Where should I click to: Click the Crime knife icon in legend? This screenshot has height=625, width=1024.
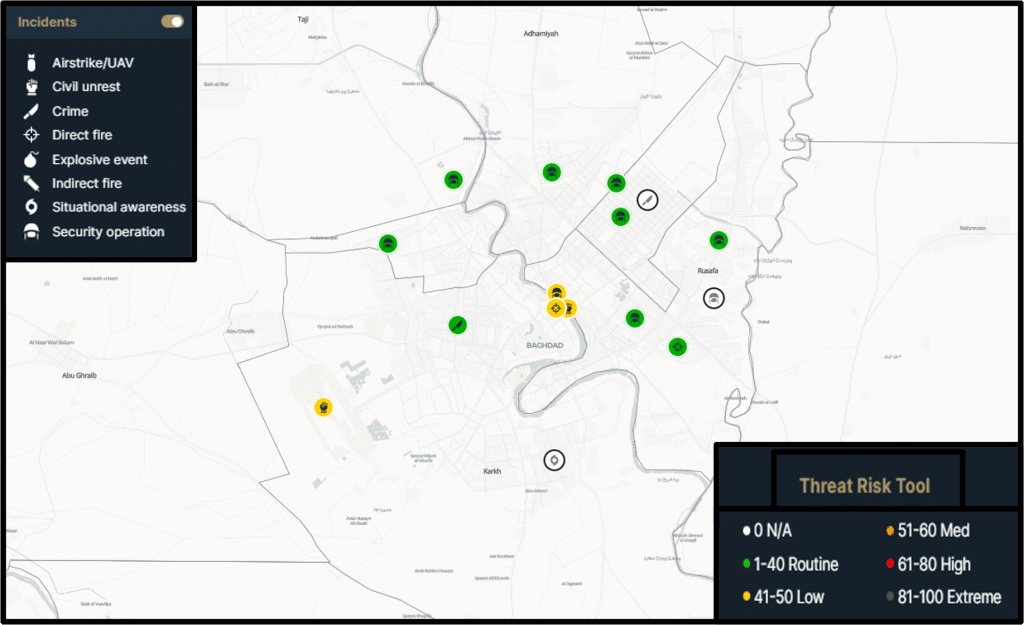(31, 111)
